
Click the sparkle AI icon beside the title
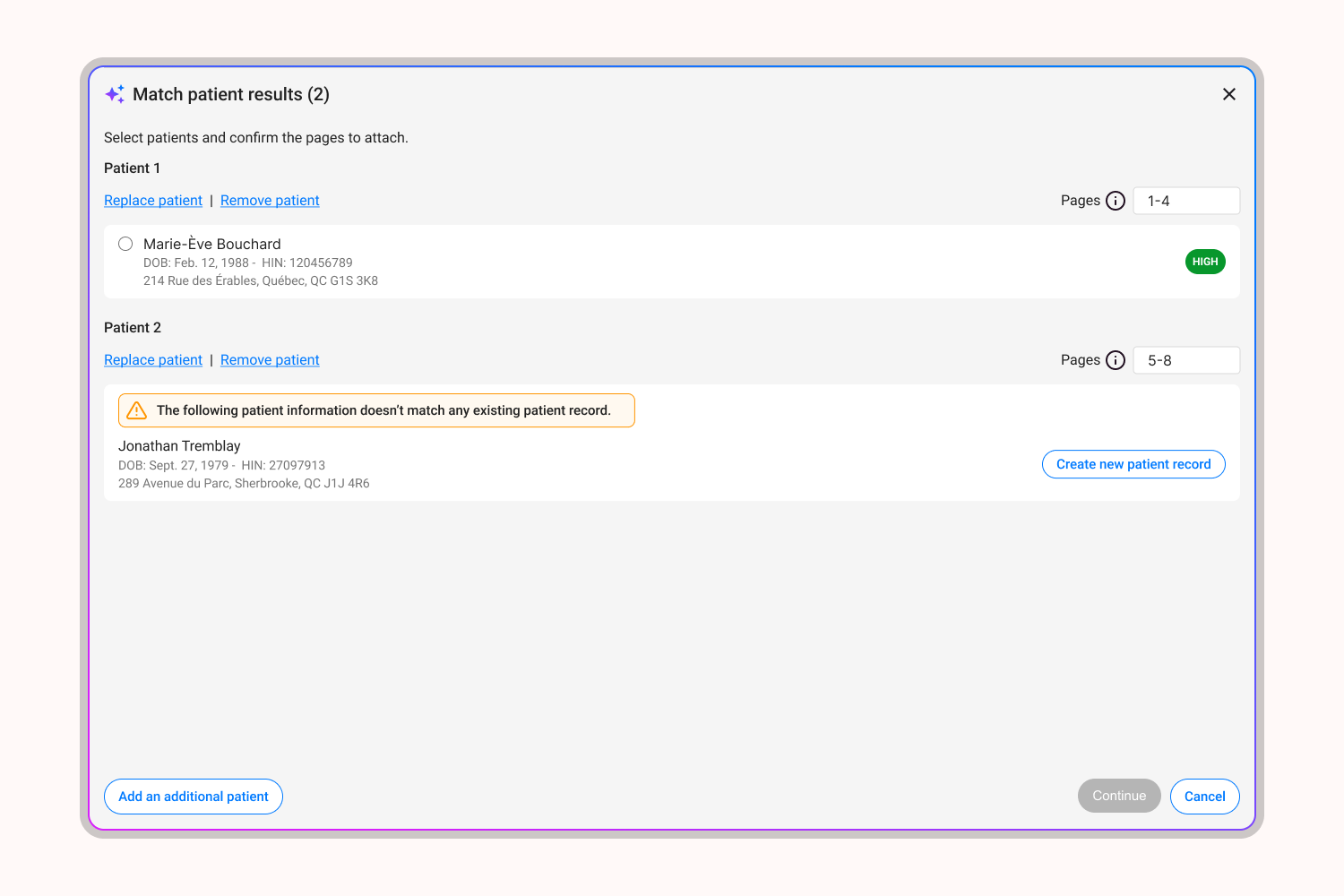tap(115, 93)
